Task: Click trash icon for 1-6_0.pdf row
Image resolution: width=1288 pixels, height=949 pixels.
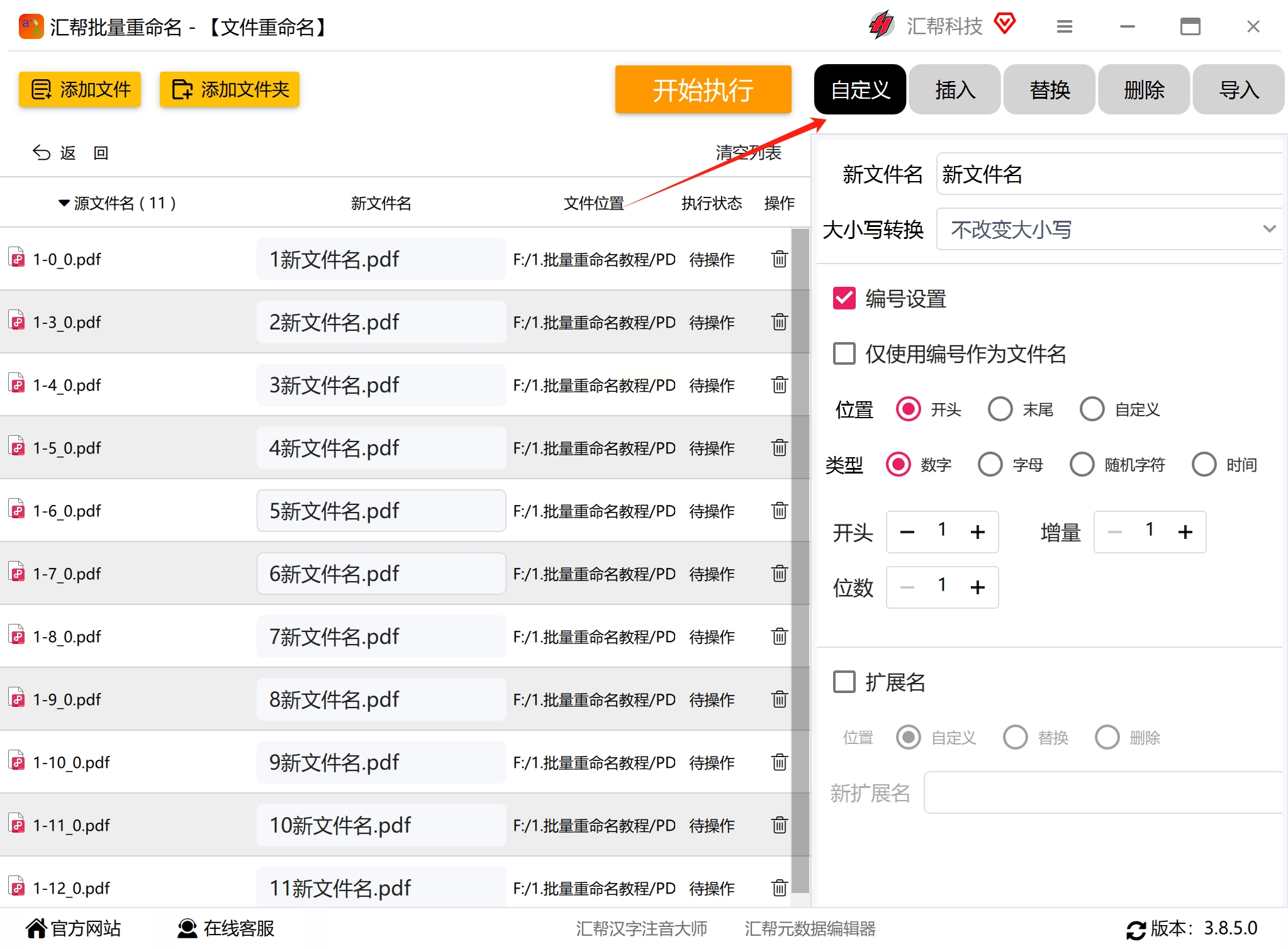Action: click(x=779, y=511)
